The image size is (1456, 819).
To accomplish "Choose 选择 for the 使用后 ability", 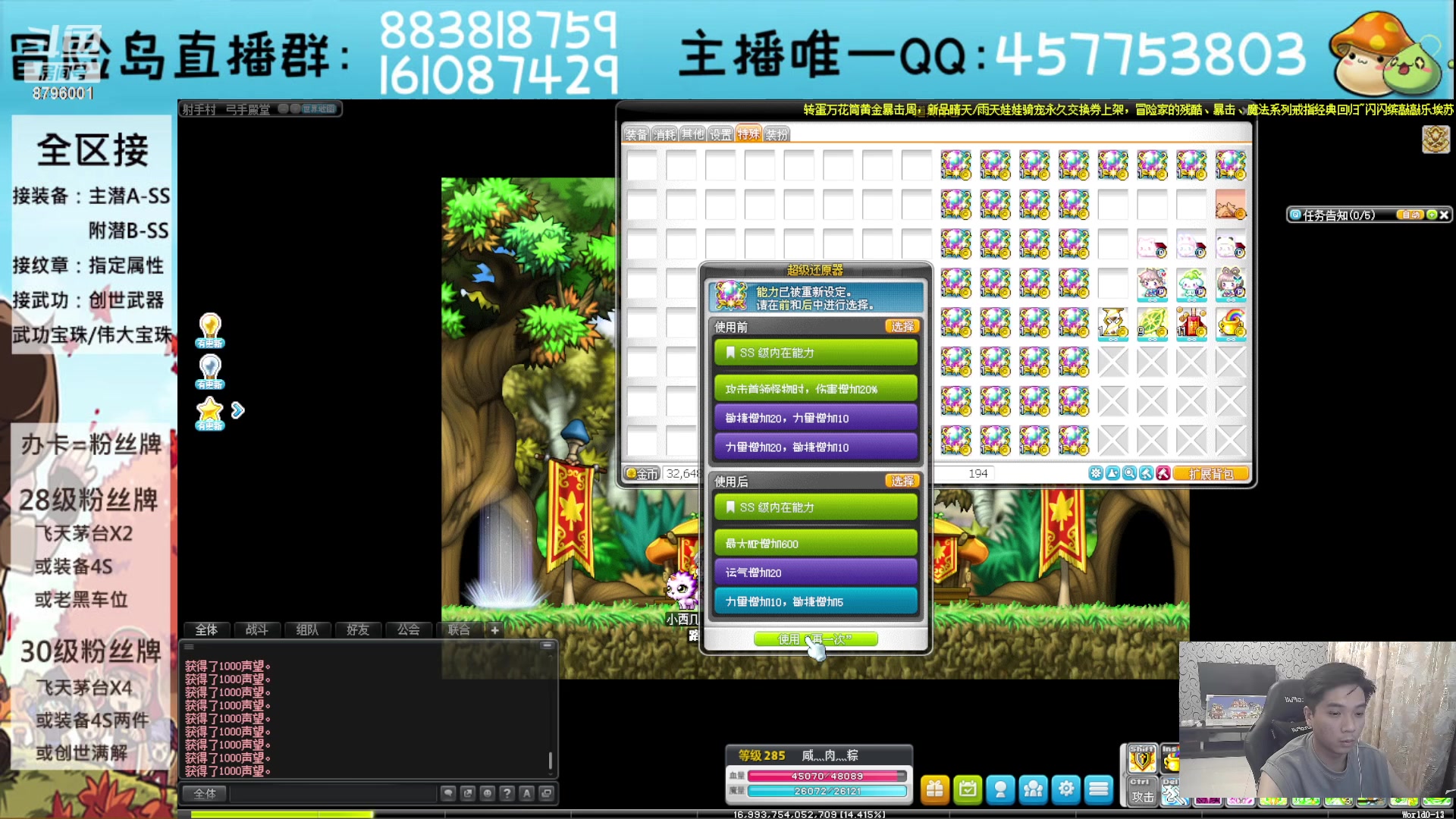I will coord(902,482).
